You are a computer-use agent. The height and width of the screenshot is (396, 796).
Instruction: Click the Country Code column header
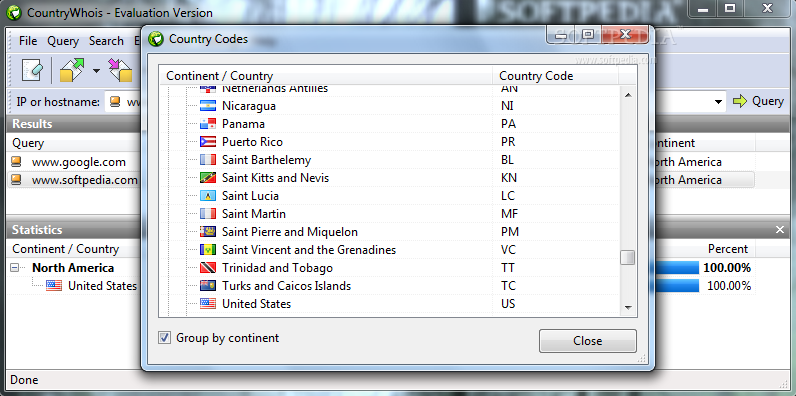pos(555,76)
